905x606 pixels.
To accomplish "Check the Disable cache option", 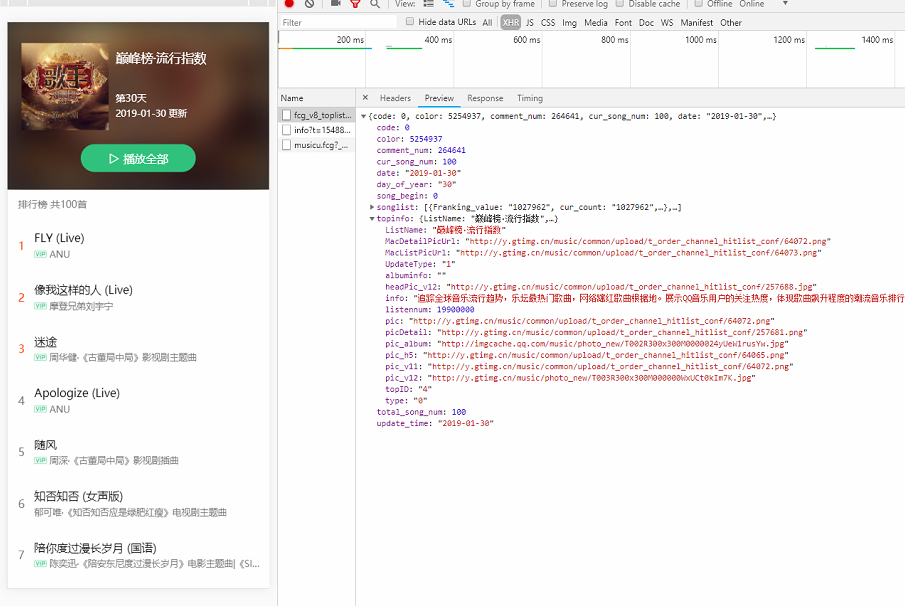I will [620, 3].
